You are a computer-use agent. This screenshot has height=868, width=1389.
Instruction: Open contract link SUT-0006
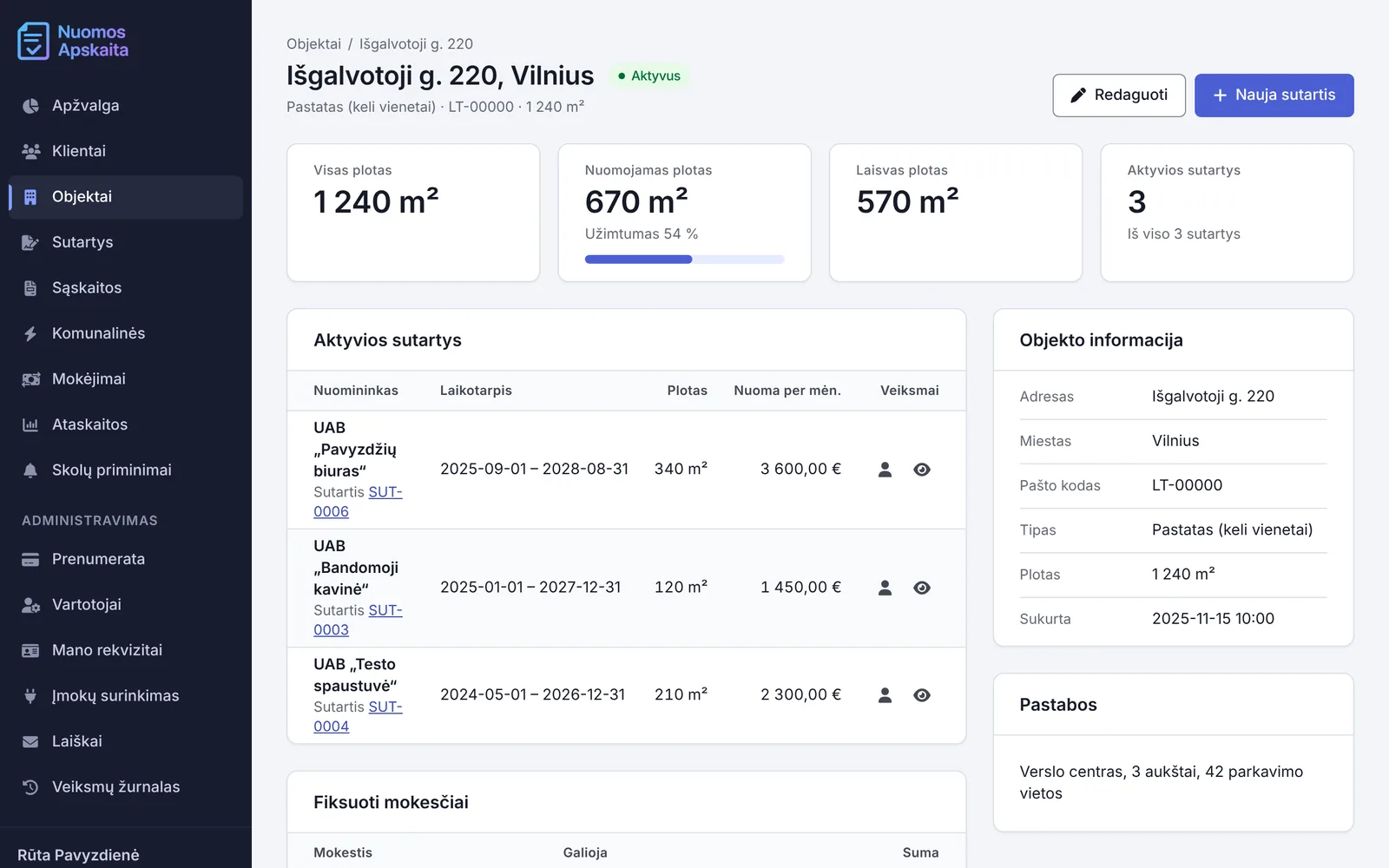(x=358, y=502)
